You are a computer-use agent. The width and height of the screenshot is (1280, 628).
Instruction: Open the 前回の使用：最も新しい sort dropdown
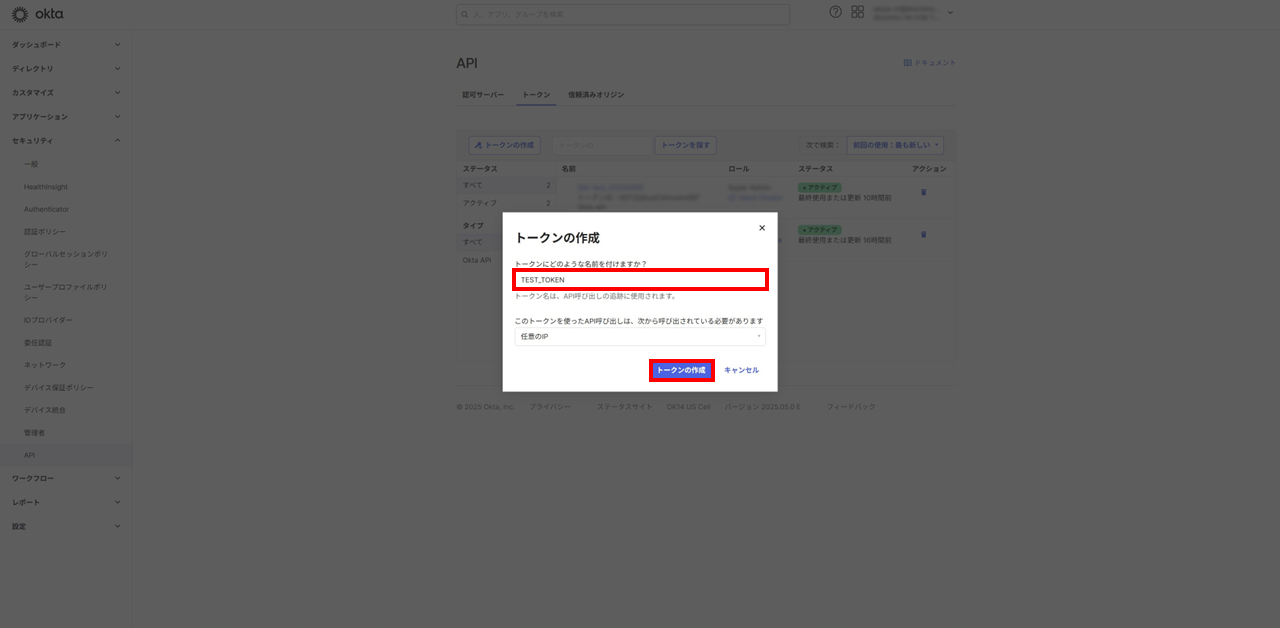tap(895, 145)
